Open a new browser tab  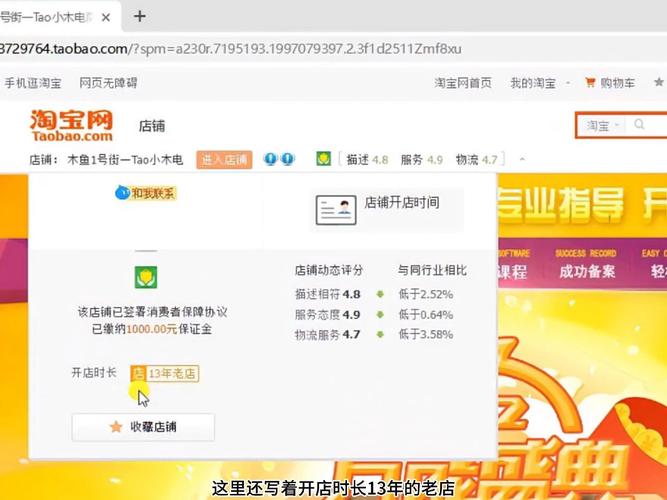140,17
